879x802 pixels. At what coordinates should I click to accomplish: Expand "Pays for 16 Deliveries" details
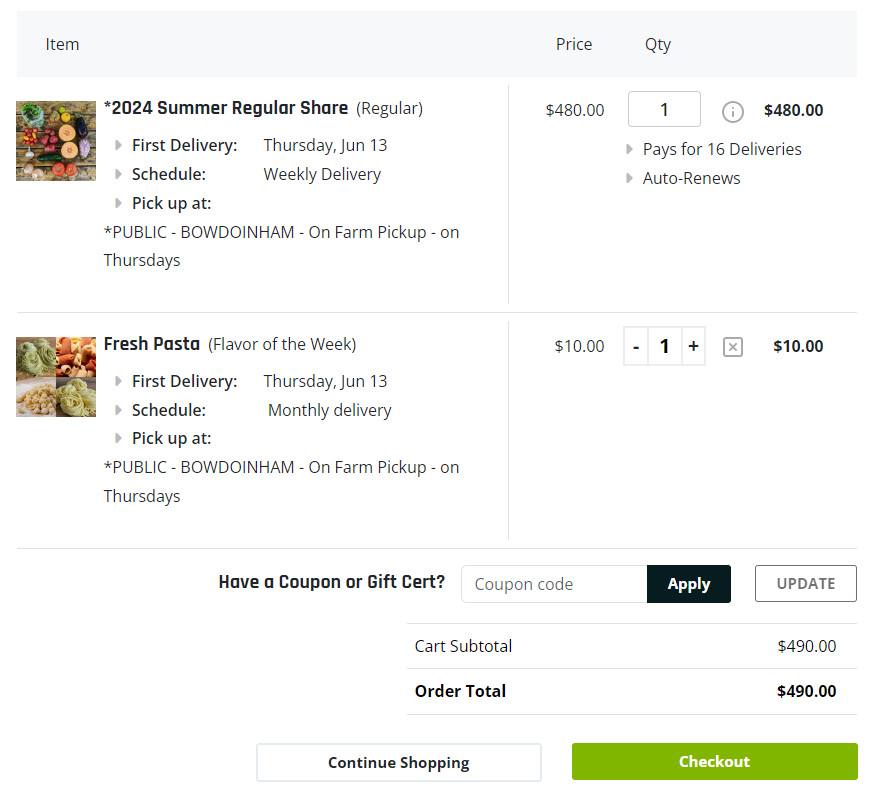tap(630, 149)
